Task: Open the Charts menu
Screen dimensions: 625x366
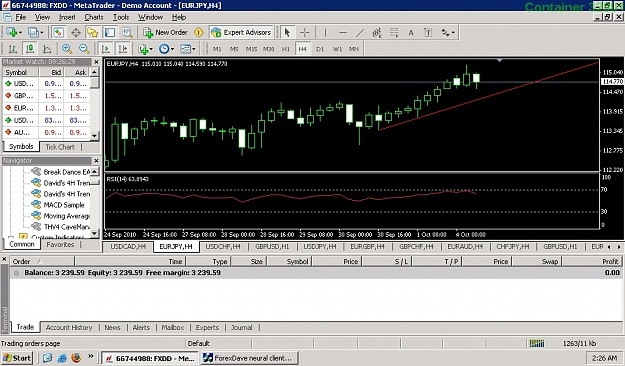Action: pyautogui.click(x=94, y=17)
